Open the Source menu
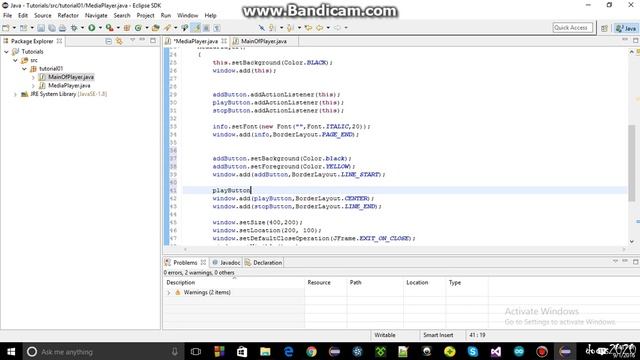Screen dimensions: 640x360 click(x=42, y=16)
